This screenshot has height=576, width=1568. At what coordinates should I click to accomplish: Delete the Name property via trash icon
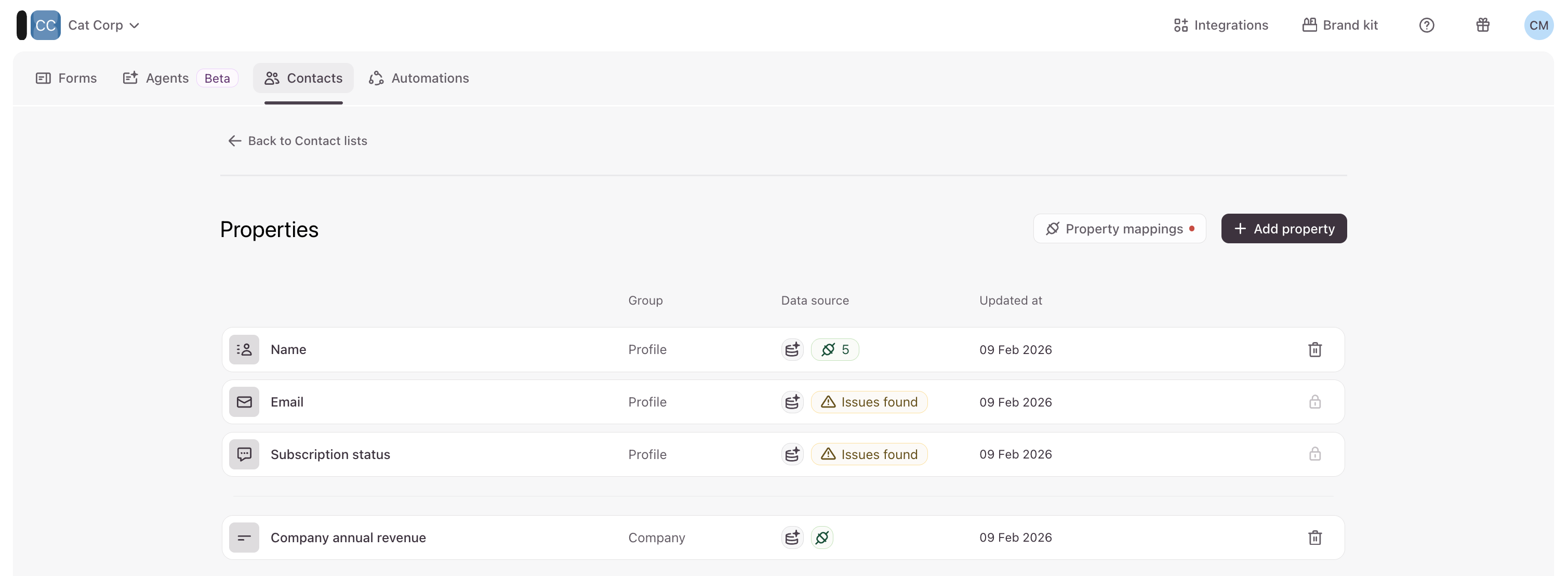pyautogui.click(x=1314, y=349)
